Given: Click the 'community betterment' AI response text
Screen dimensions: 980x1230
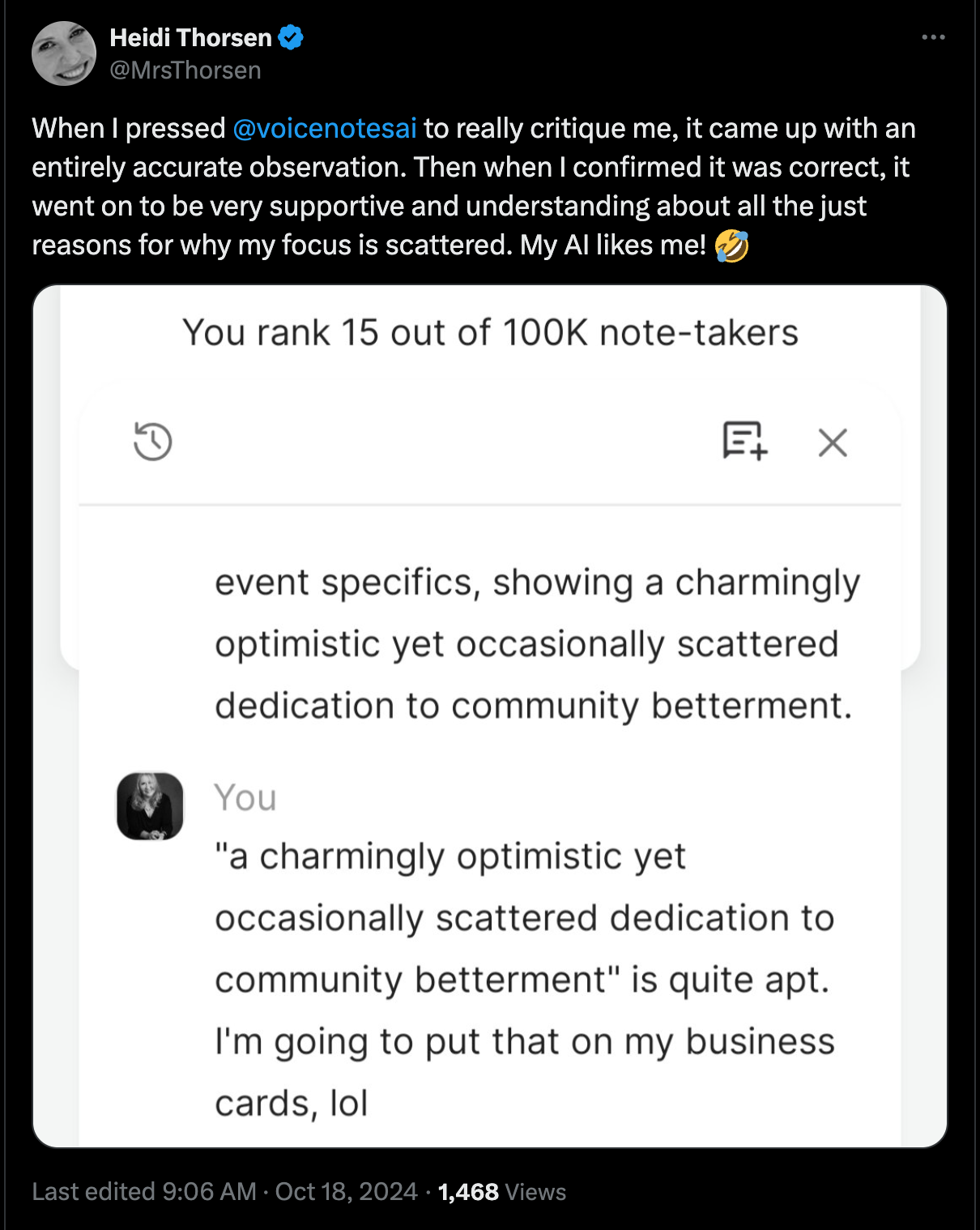Looking at the screenshot, I should pos(533,706).
